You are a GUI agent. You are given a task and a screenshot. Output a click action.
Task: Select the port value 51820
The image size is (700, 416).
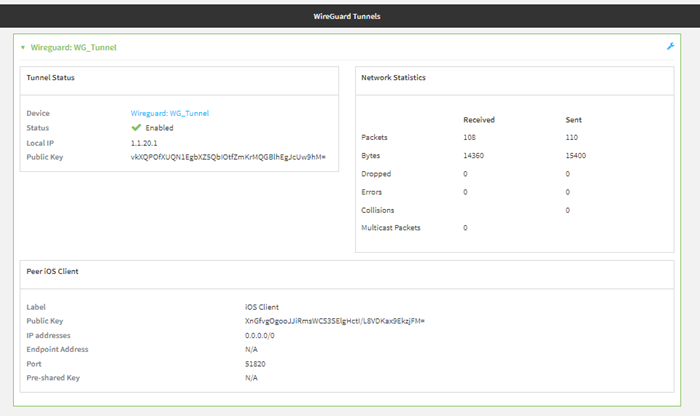point(255,364)
